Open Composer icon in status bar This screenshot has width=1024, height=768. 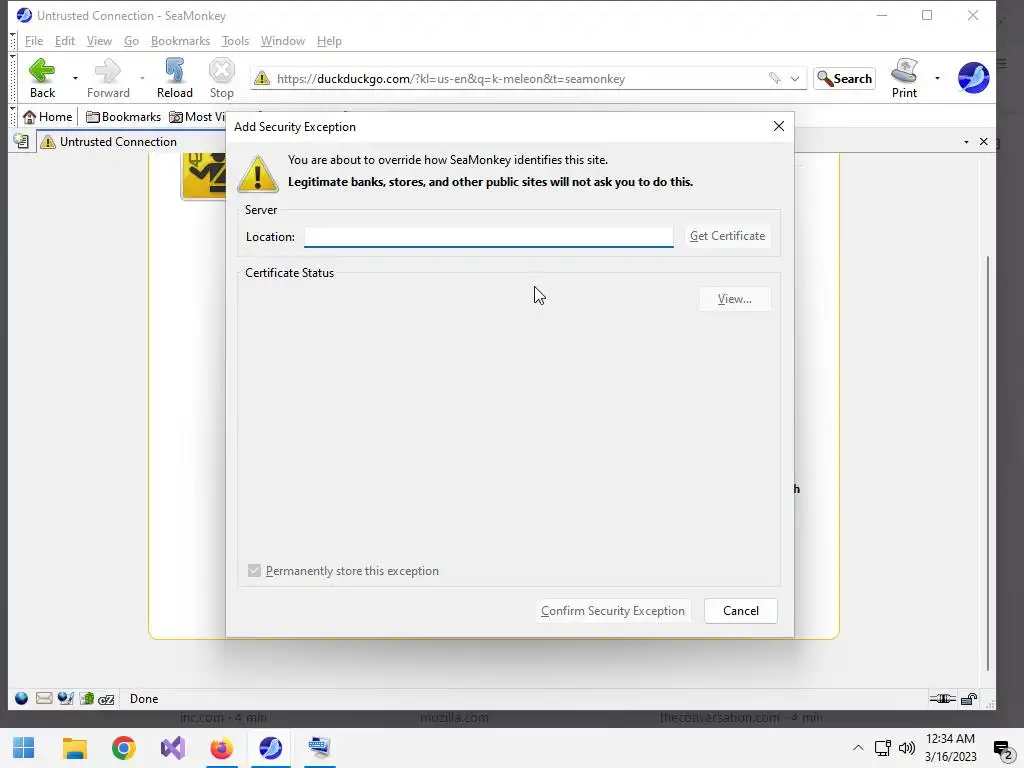(65, 698)
